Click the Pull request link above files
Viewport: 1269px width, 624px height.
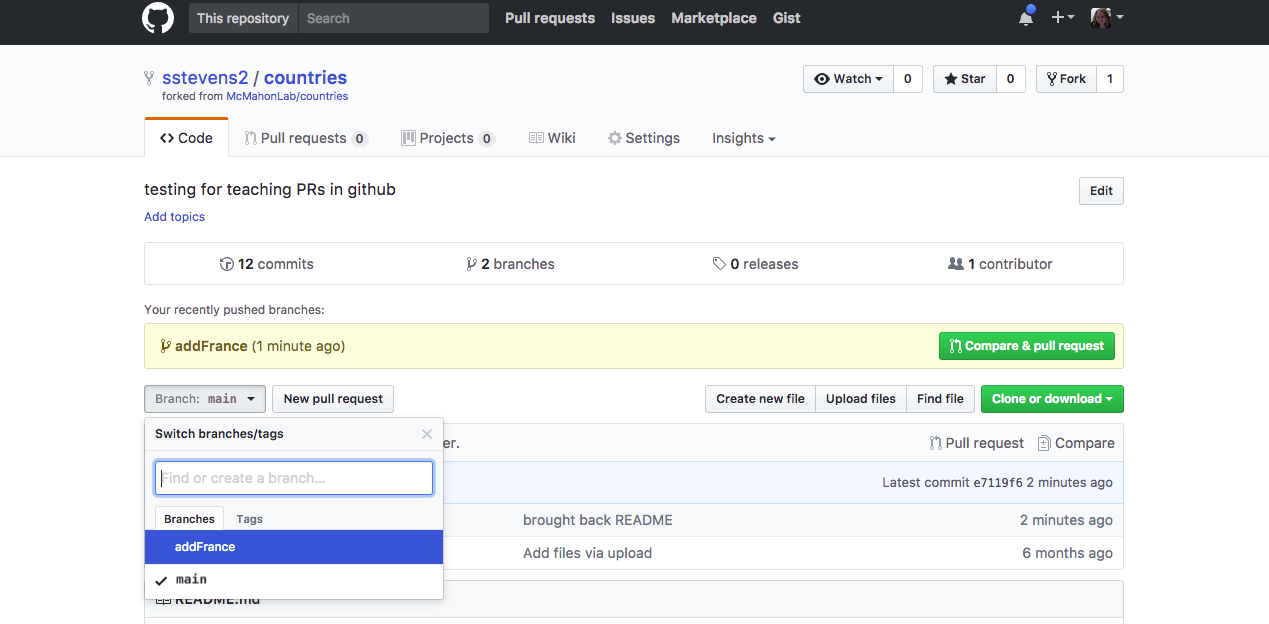977,443
